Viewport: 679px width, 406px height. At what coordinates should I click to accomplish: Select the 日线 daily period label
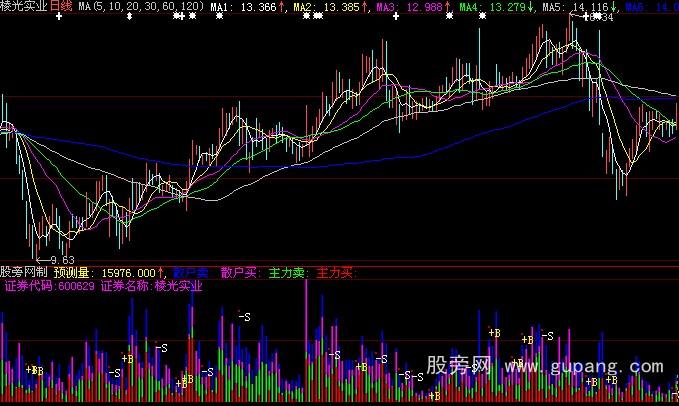pyautogui.click(x=62, y=7)
